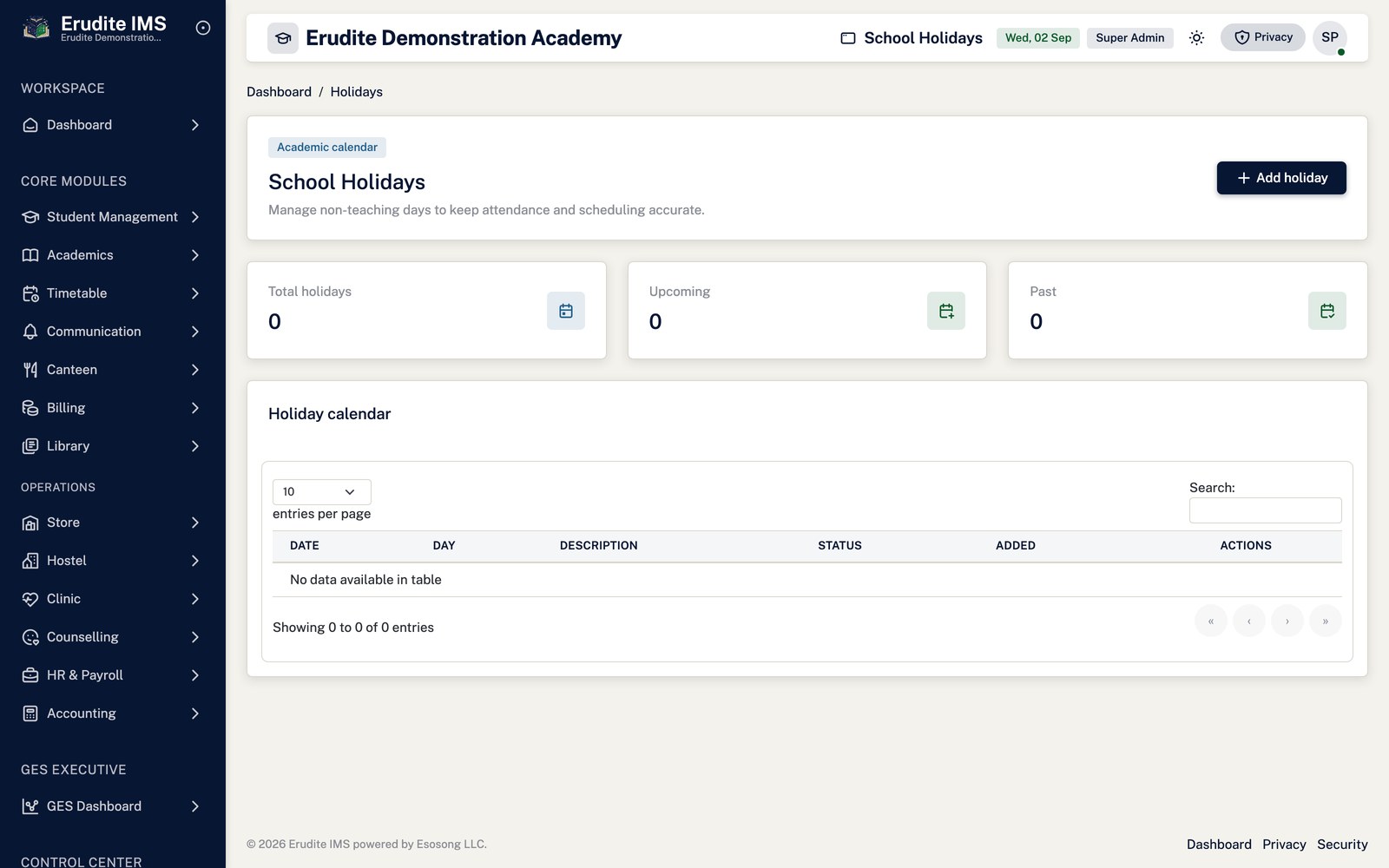Click the Hostel building icon
Viewport: 1389px width, 868px height.
click(x=30, y=561)
